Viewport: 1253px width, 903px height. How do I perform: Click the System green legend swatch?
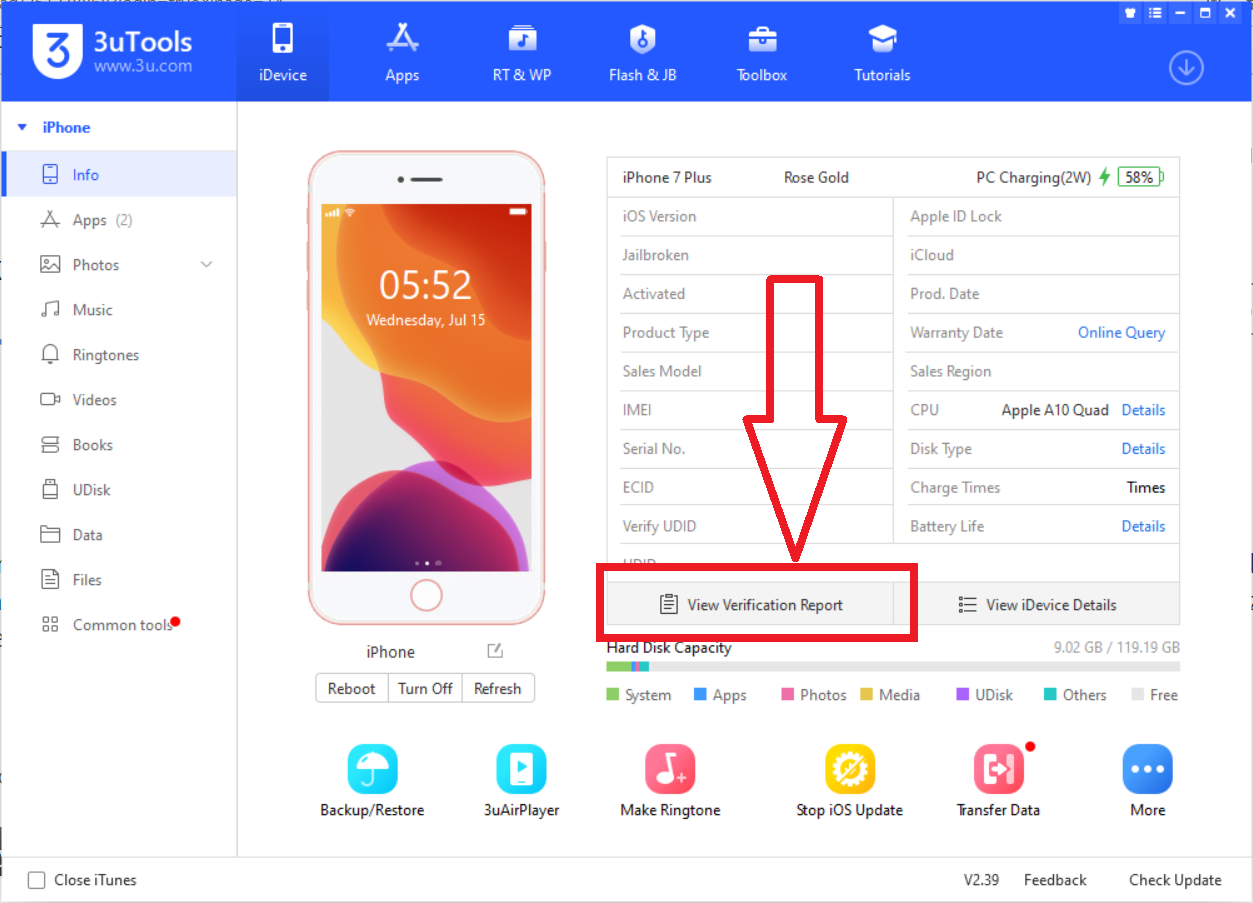[613, 694]
